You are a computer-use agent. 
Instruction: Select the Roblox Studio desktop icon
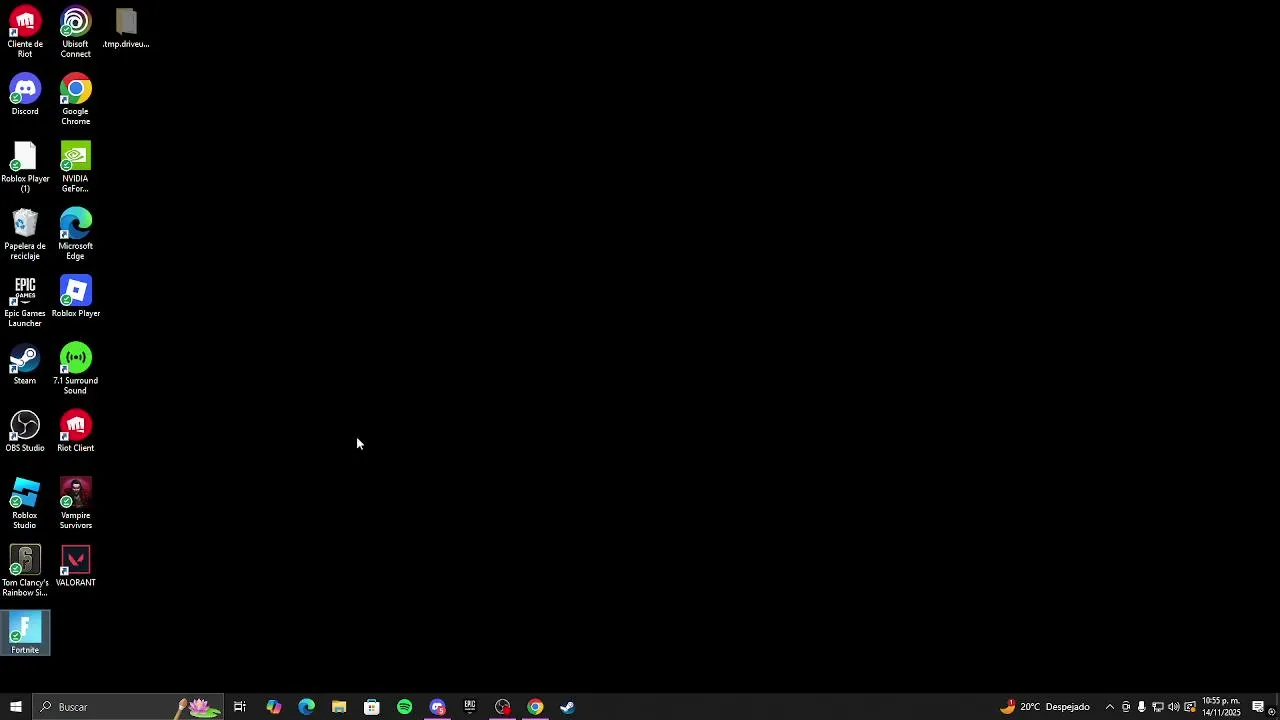(25, 503)
